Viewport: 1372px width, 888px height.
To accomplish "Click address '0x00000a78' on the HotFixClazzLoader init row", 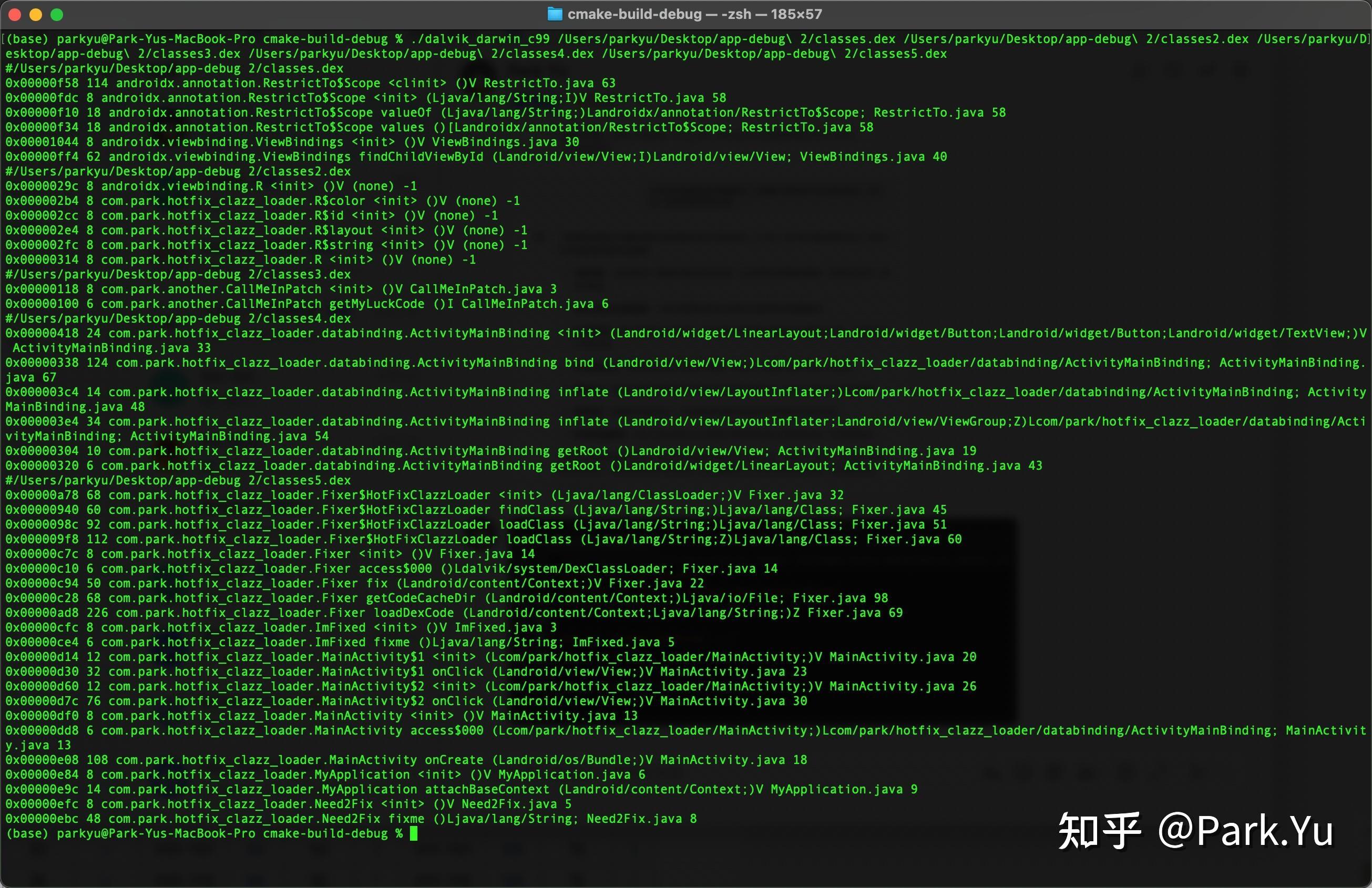I will click(42, 495).
